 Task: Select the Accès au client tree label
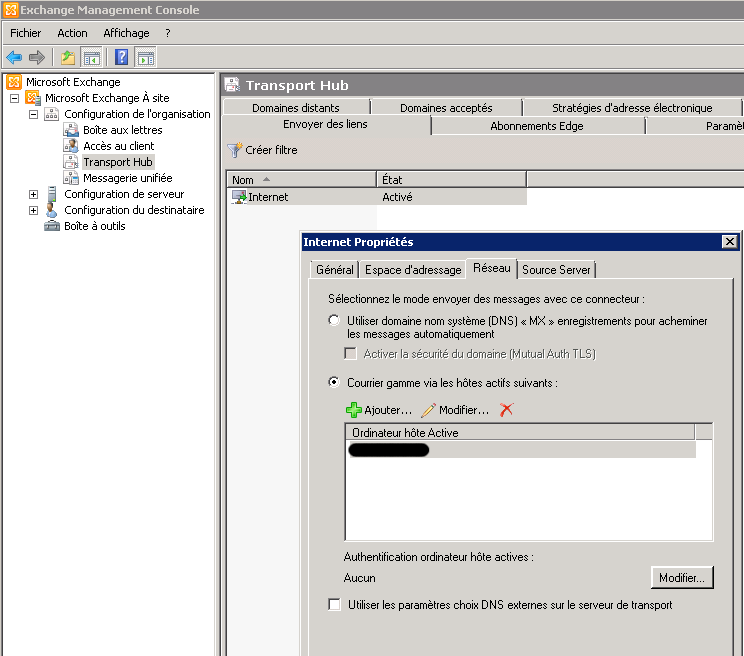pyautogui.click(x=119, y=146)
